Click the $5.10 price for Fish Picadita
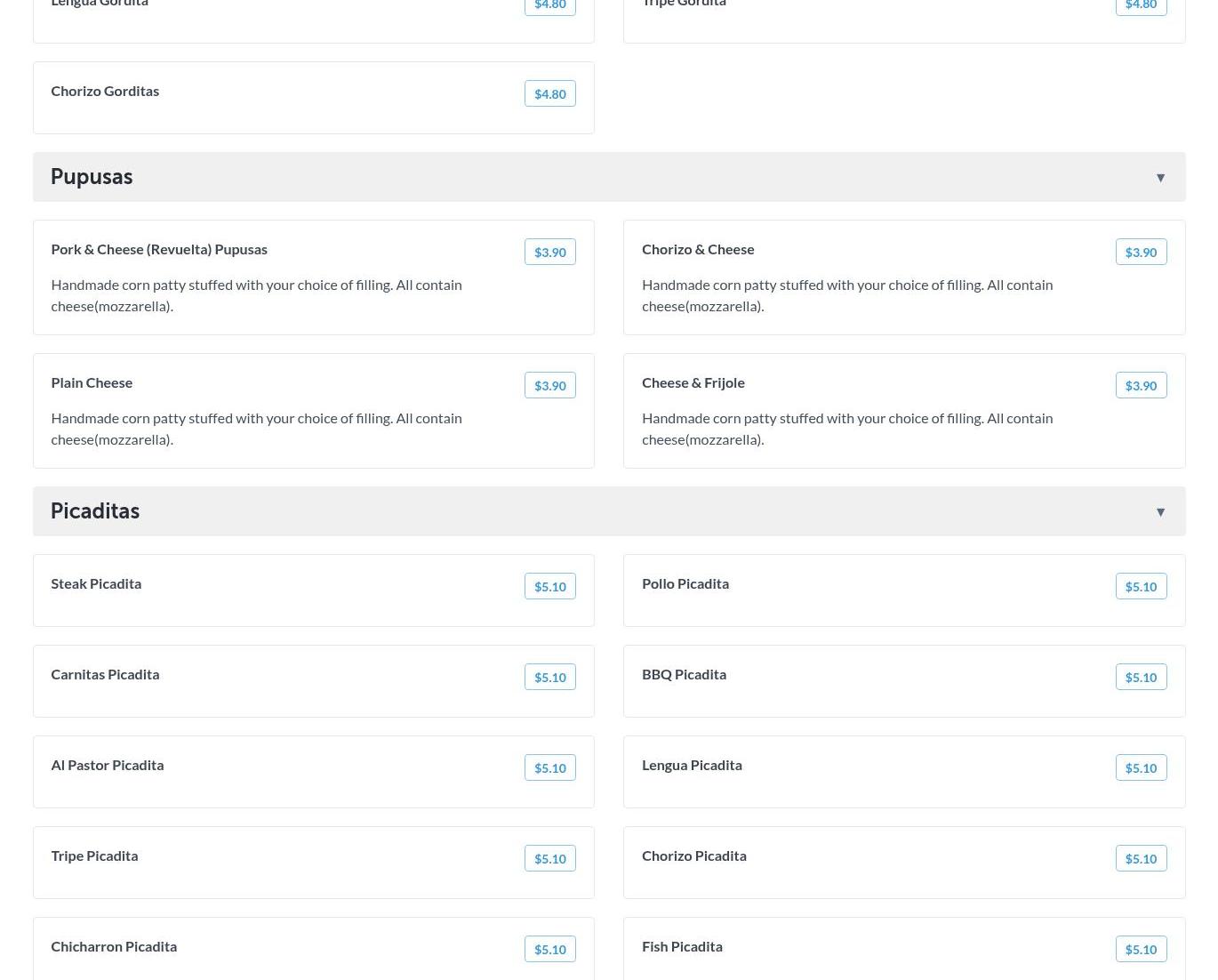The image size is (1218, 980). [x=1142, y=949]
